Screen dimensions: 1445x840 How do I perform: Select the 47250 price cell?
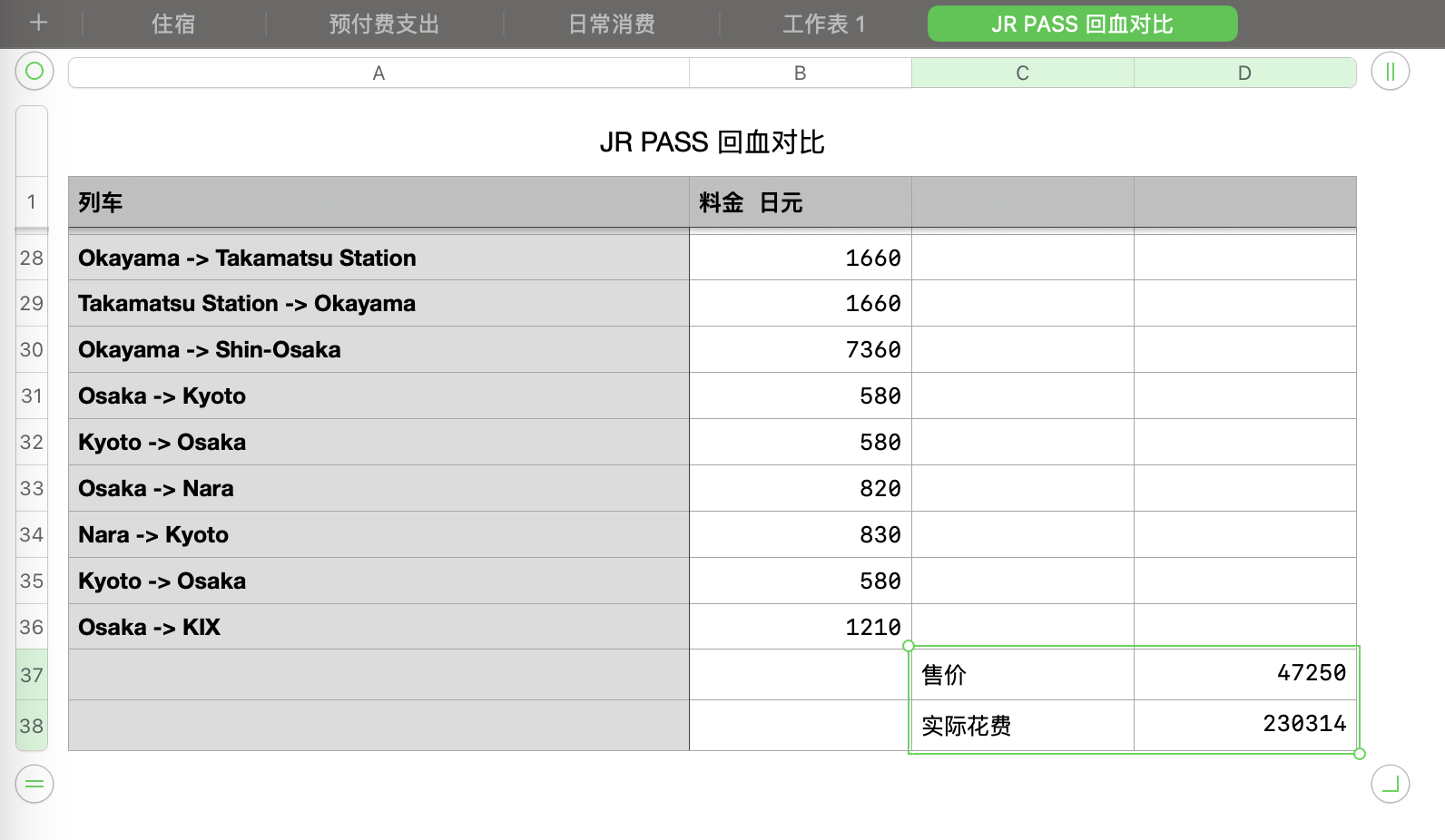click(1244, 674)
